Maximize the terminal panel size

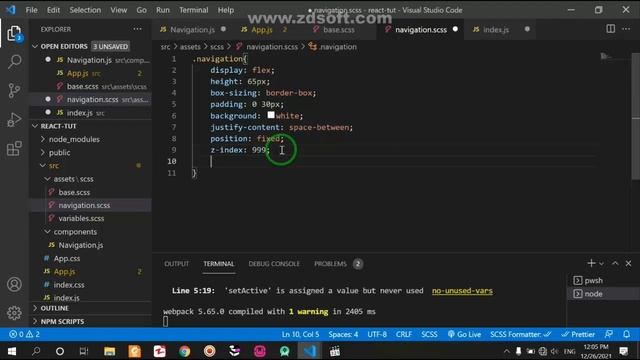(x=615, y=263)
